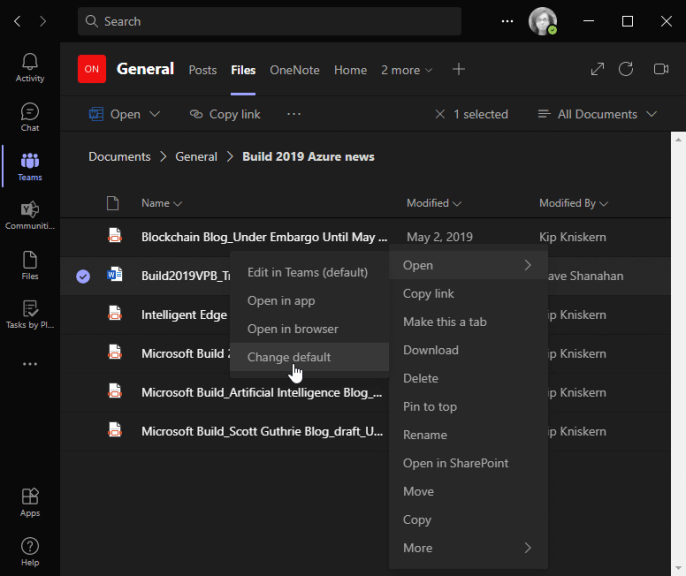Open more toolbar options ellipsis
Image resolution: width=686 pixels, height=576 pixels.
coord(294,114)
